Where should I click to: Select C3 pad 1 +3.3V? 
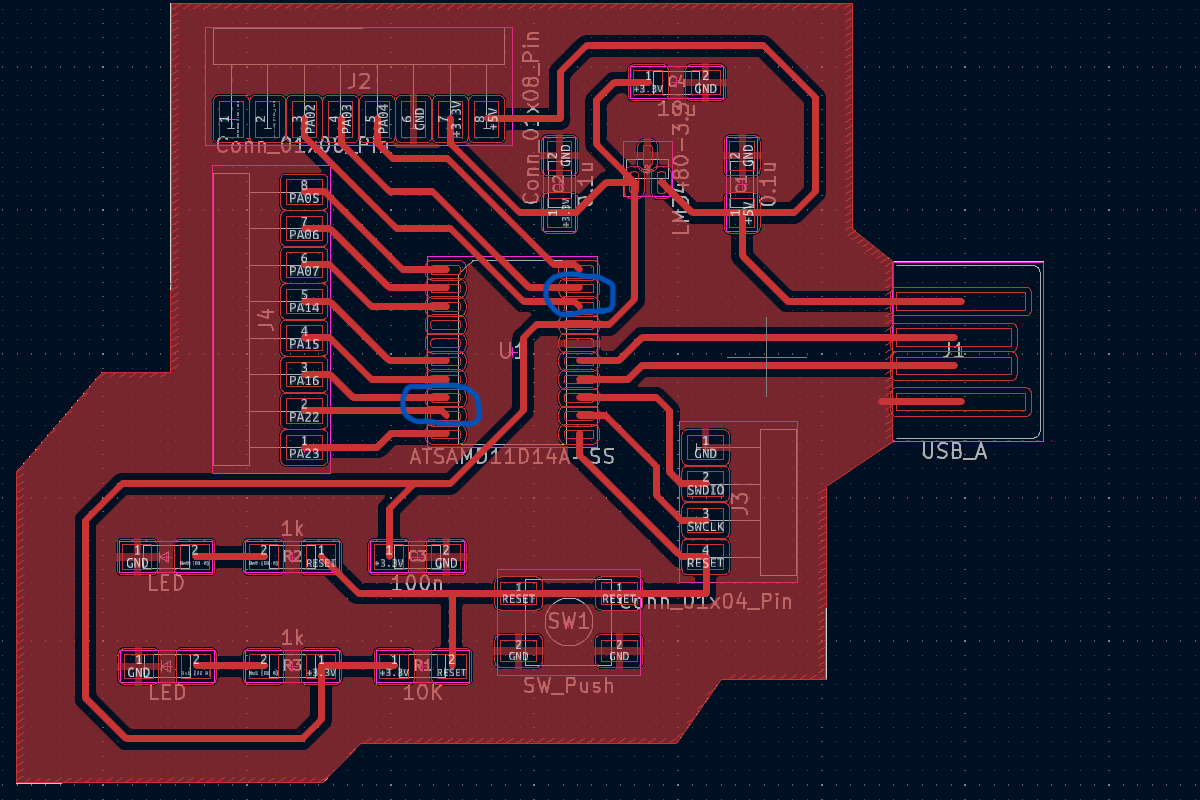(389, 556)
